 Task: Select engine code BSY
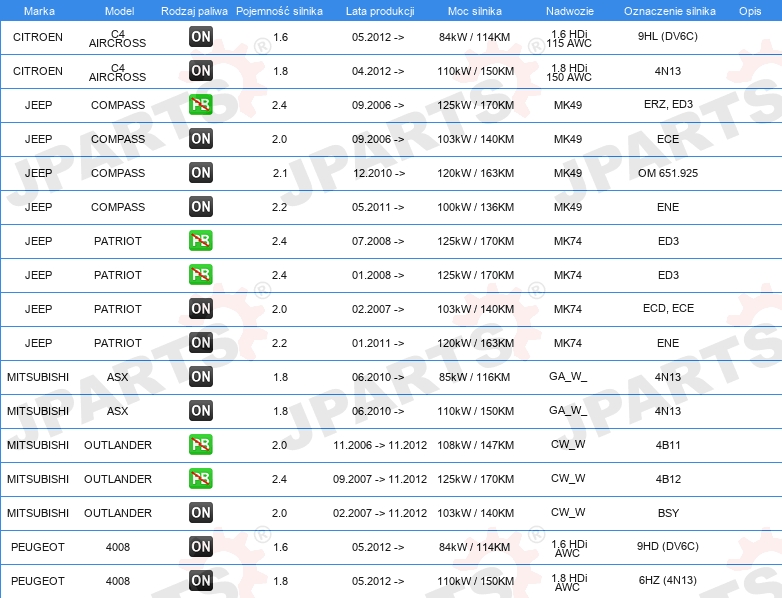(x=668, y=513)
